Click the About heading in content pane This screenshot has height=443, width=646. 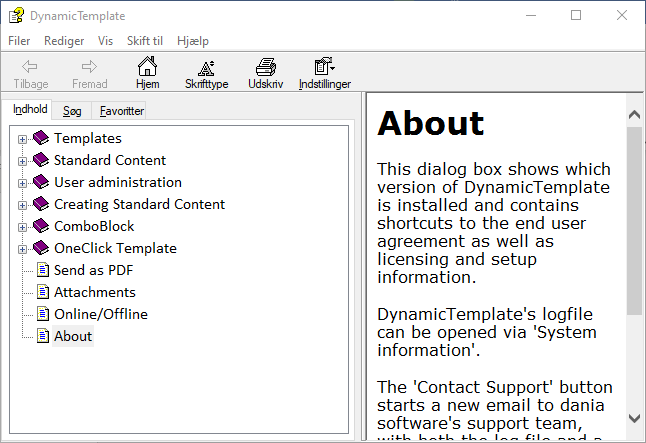[x=431, y=123]
